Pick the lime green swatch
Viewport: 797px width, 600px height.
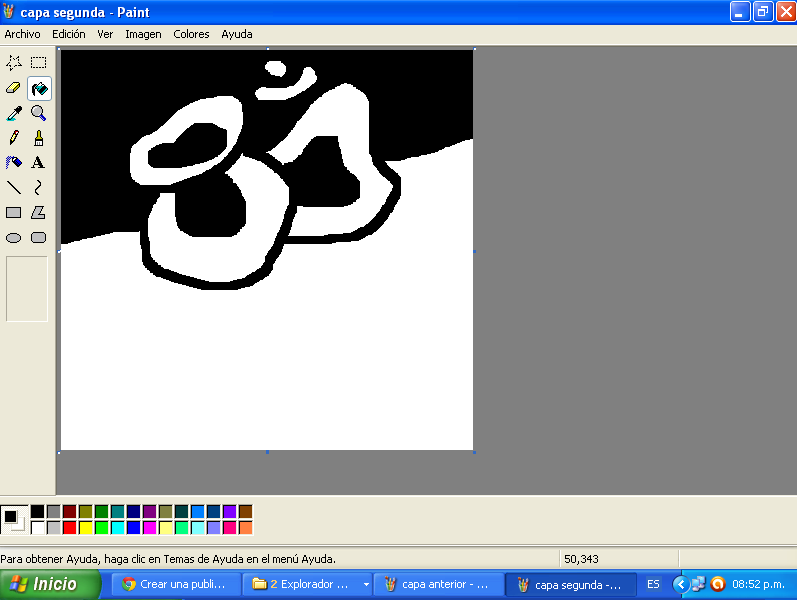pos(102,528)
